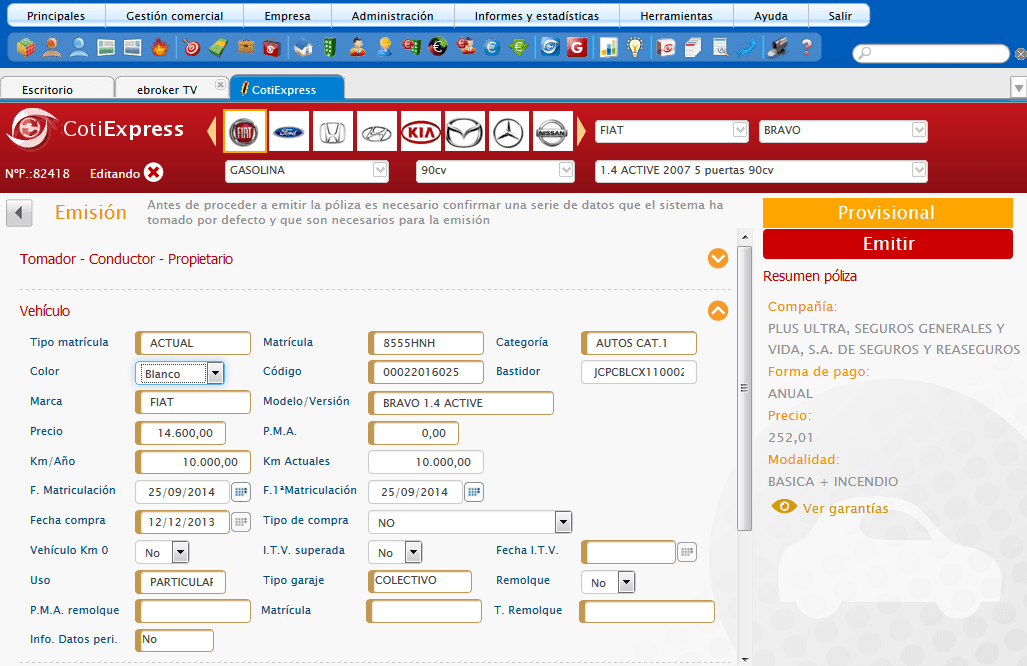The width and height of the screenshot is (1027, 666).
Task: Click the colored cube toolbar icon
Action: 26,47
